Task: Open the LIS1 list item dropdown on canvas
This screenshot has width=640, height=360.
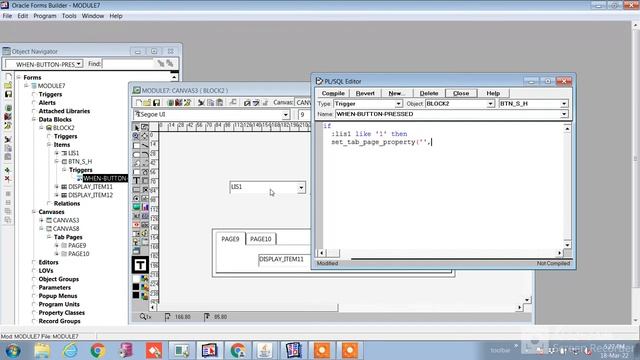Action: click(301, 187)
